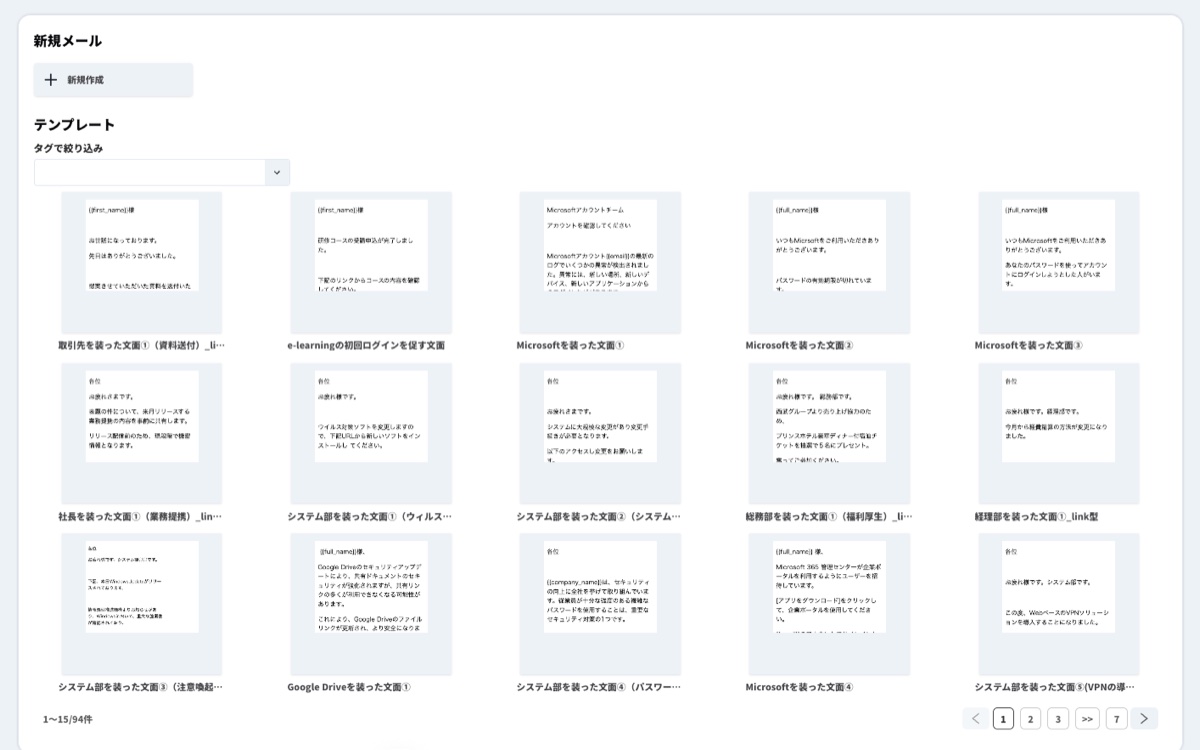
Task: Go to the next page arrow
Action: pos(1145,718)
